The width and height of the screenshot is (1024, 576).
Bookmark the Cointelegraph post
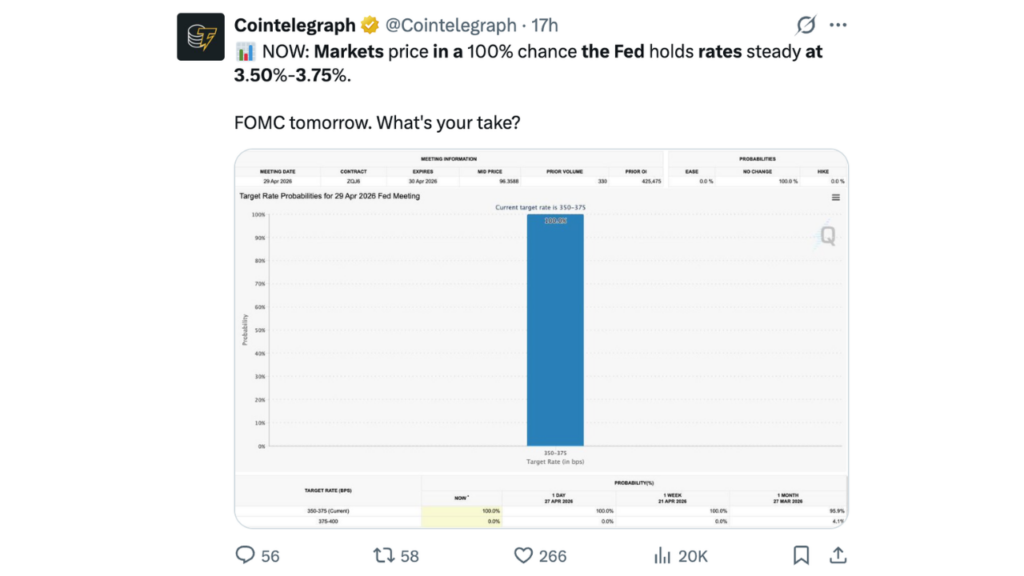(800, 555)
